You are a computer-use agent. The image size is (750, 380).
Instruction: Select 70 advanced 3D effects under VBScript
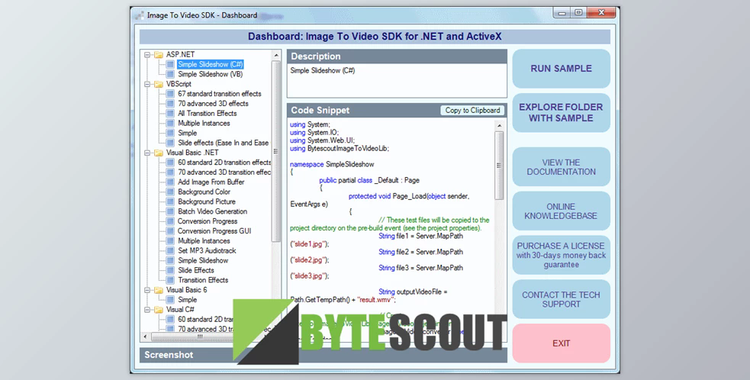(213, 103)
